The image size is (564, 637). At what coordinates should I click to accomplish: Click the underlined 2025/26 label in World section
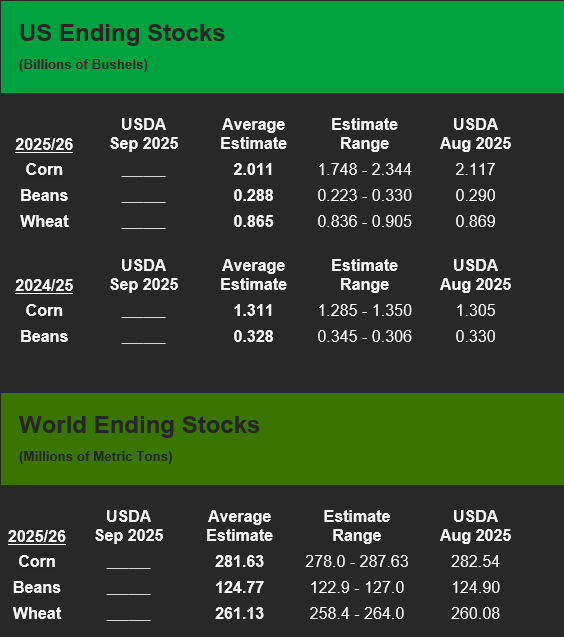point(37,537)
